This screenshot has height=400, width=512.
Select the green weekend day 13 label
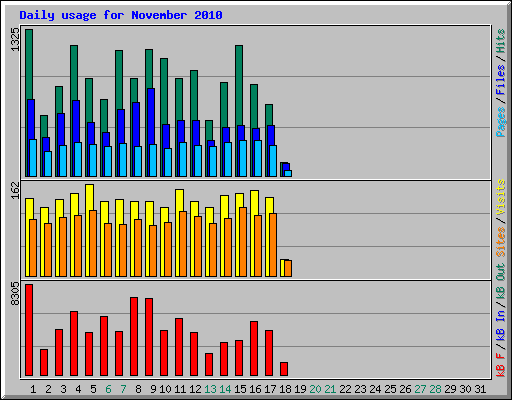210,389
